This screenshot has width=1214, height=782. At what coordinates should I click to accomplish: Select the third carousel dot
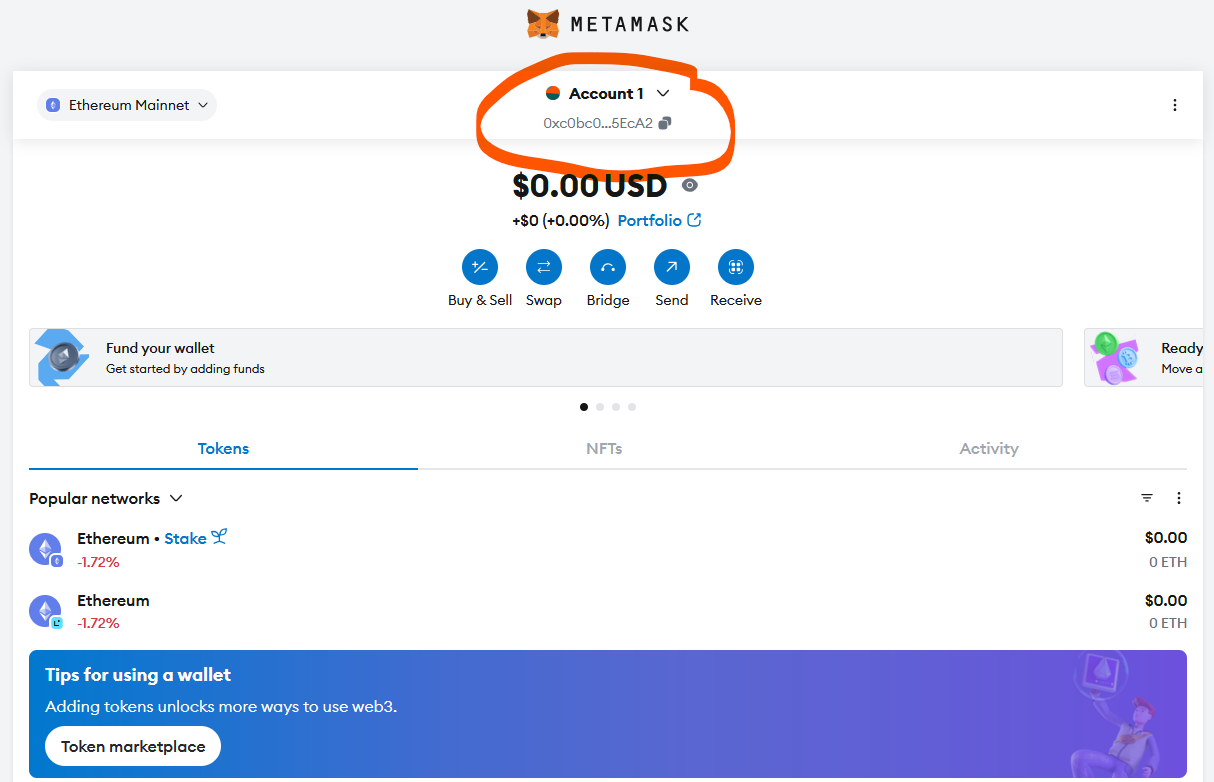(x=616, y=407)
